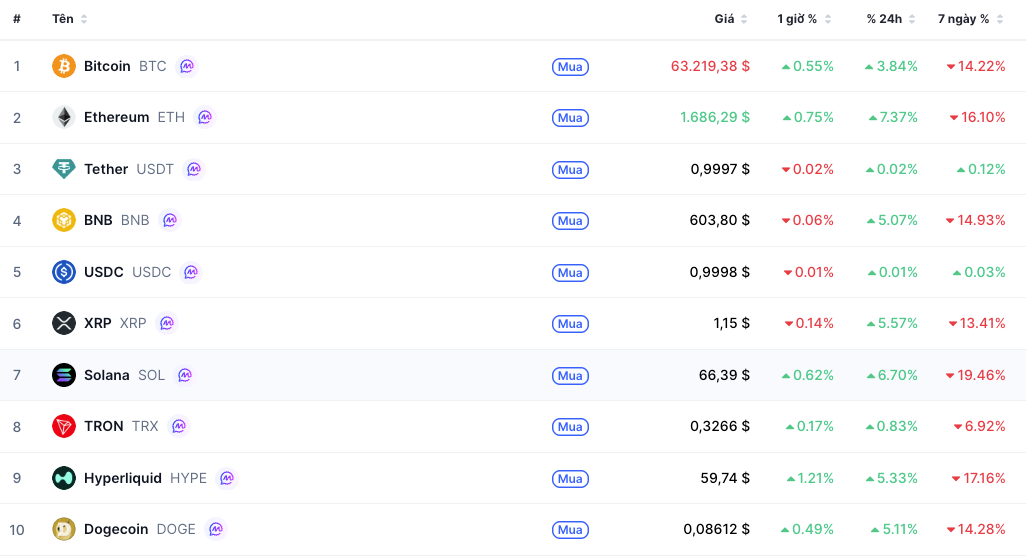The width and height of the screenshot is (1026, 559).
Task: Click Mua button in Hyperliquid row
Action: [x=570, y=478]
